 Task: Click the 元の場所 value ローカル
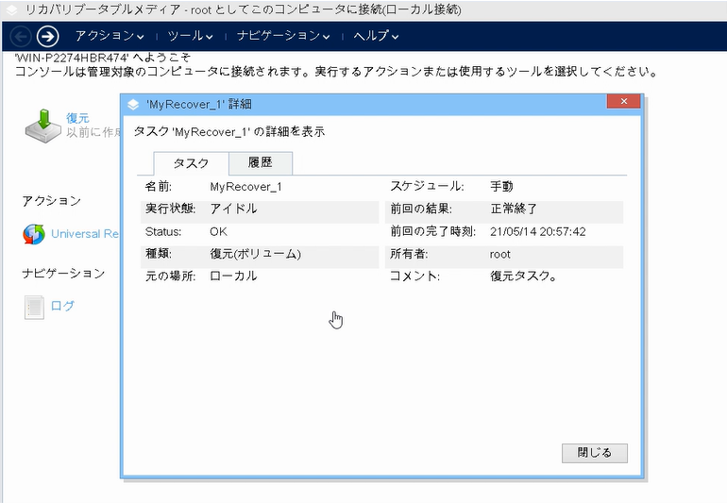tap(233, 276)
